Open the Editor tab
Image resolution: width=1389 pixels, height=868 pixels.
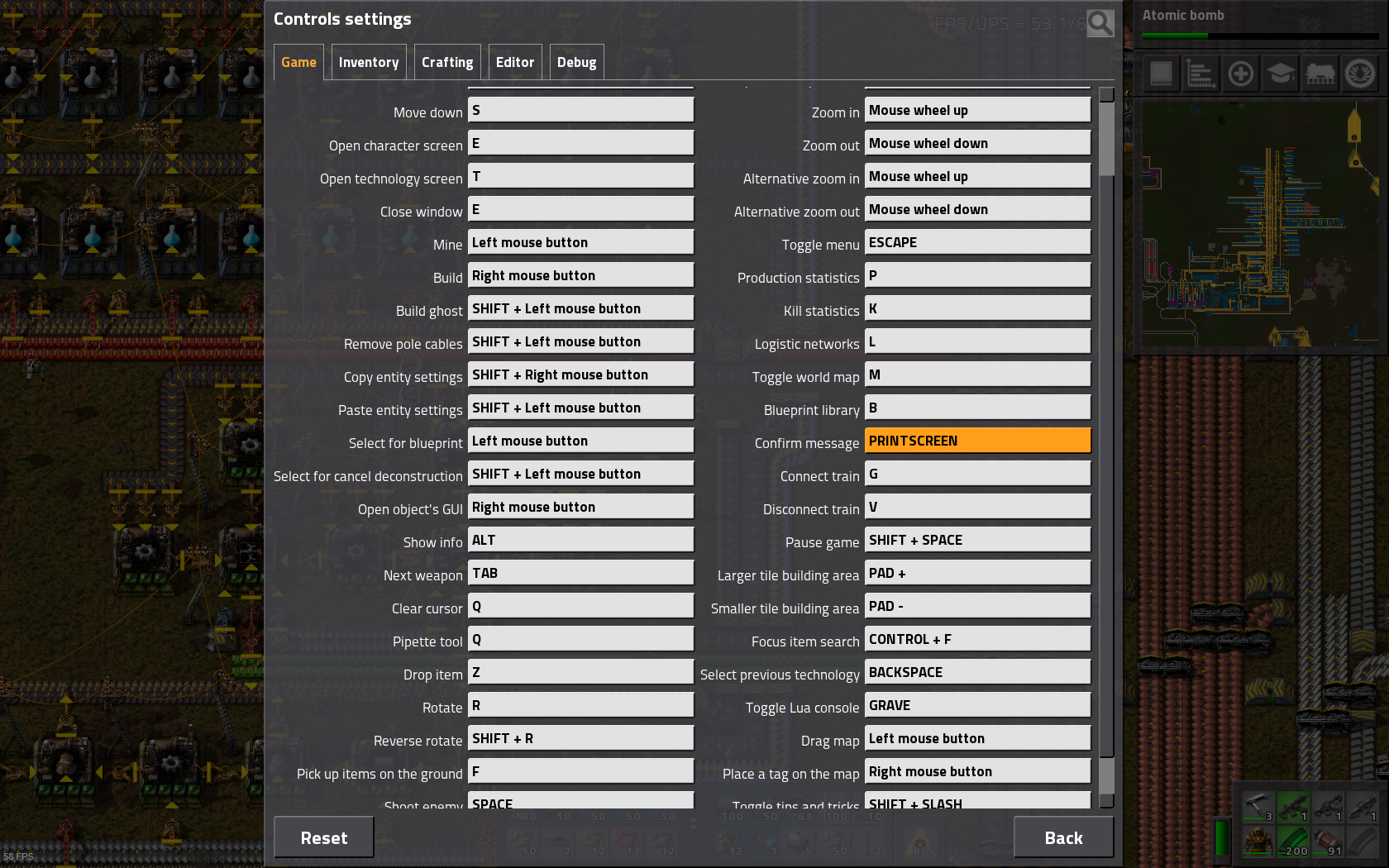point(515,62)
